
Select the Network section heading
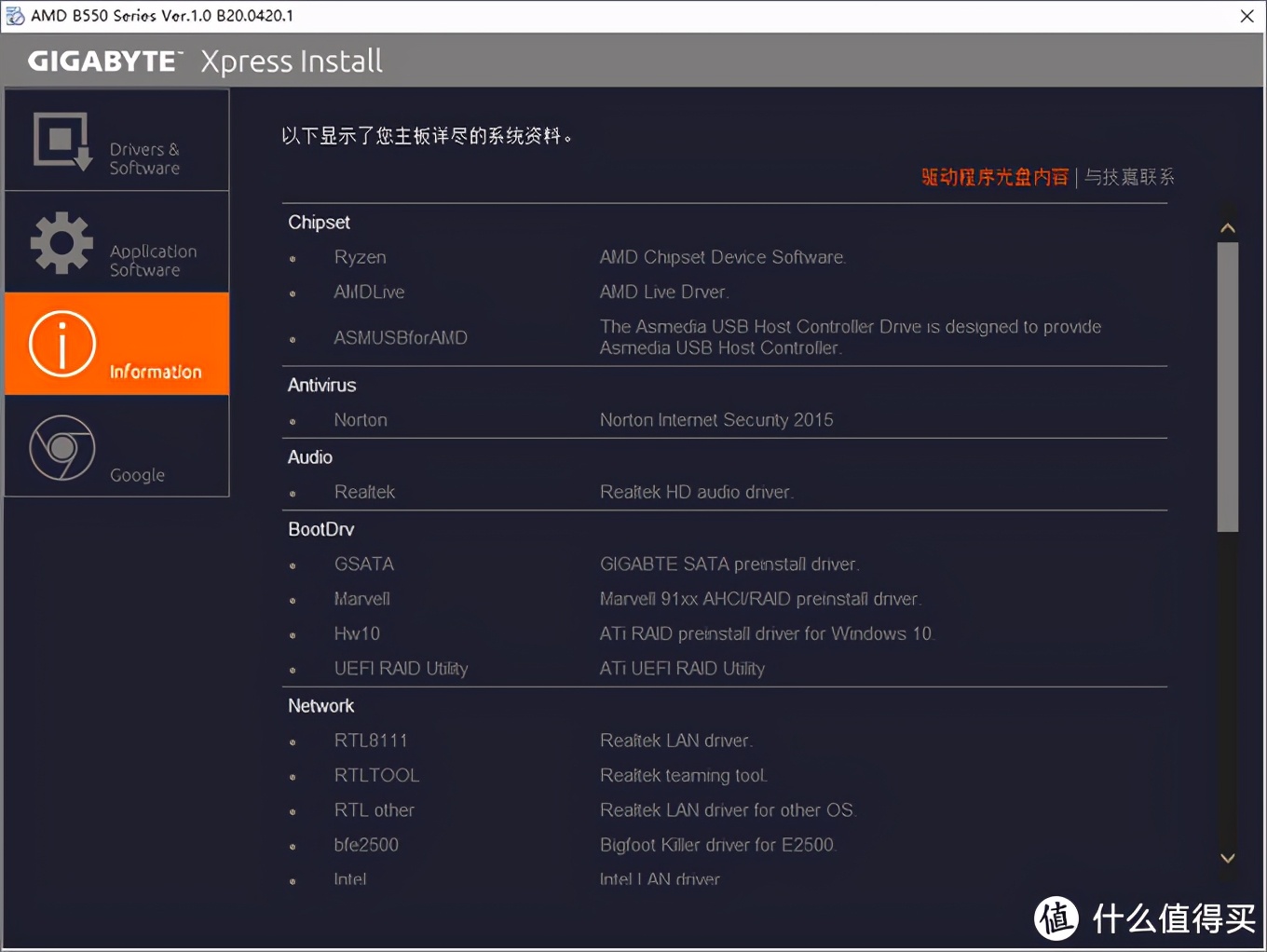tap(321, 706)
